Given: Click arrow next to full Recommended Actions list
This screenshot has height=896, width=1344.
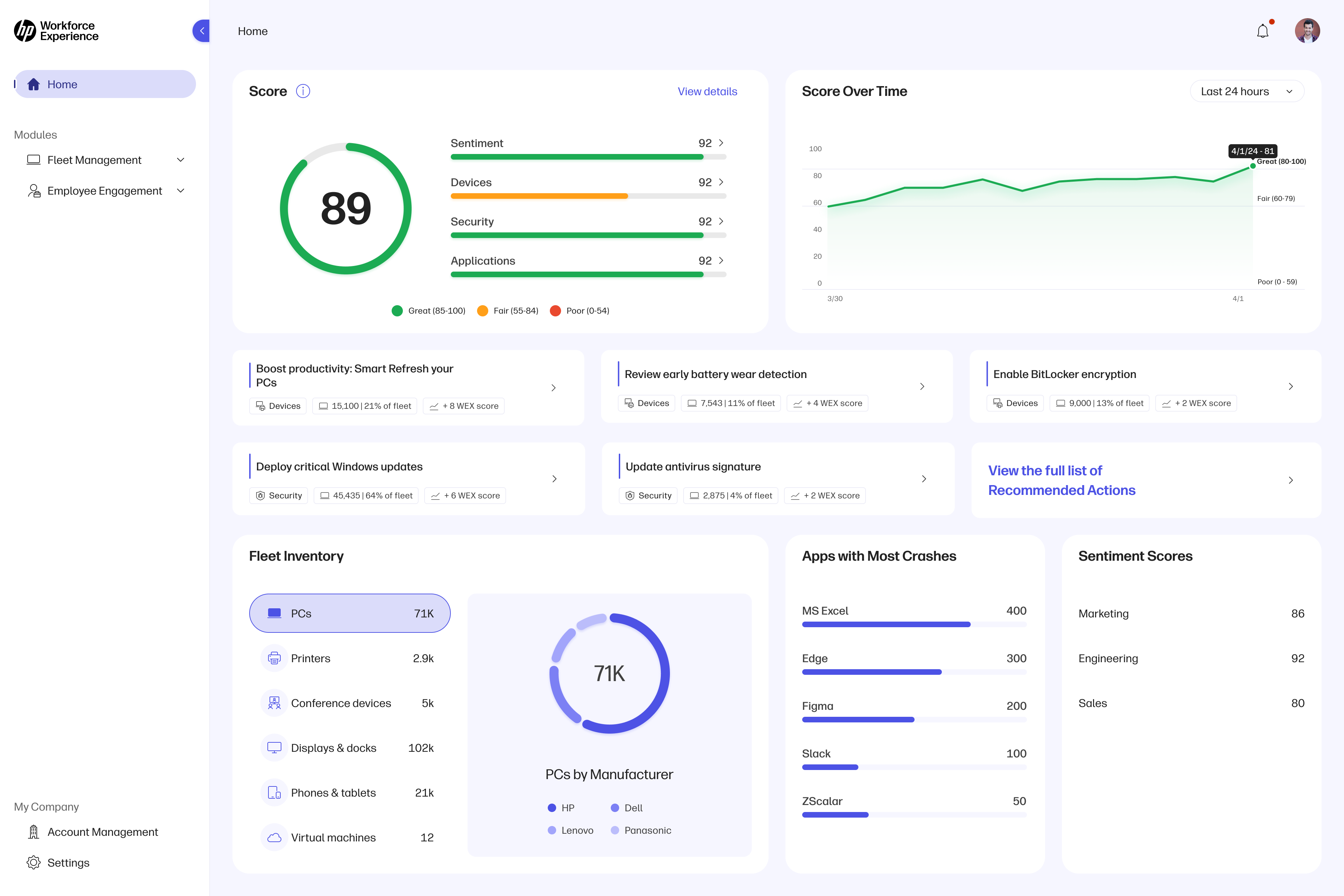Looking at the screenshot, I should (1291, 480).
